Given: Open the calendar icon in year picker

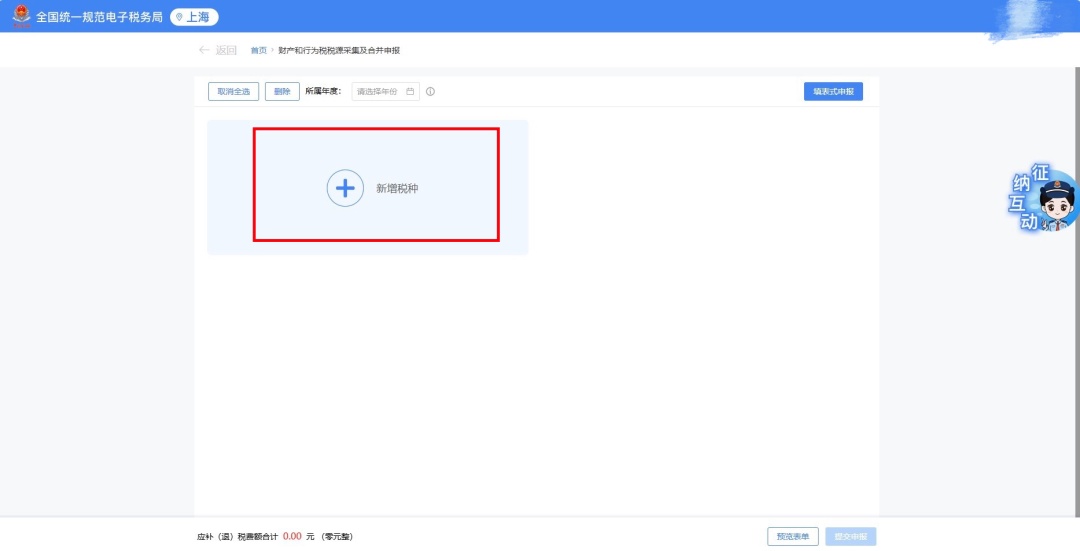Looking at the screenshot, I should (x=410, y=91).
